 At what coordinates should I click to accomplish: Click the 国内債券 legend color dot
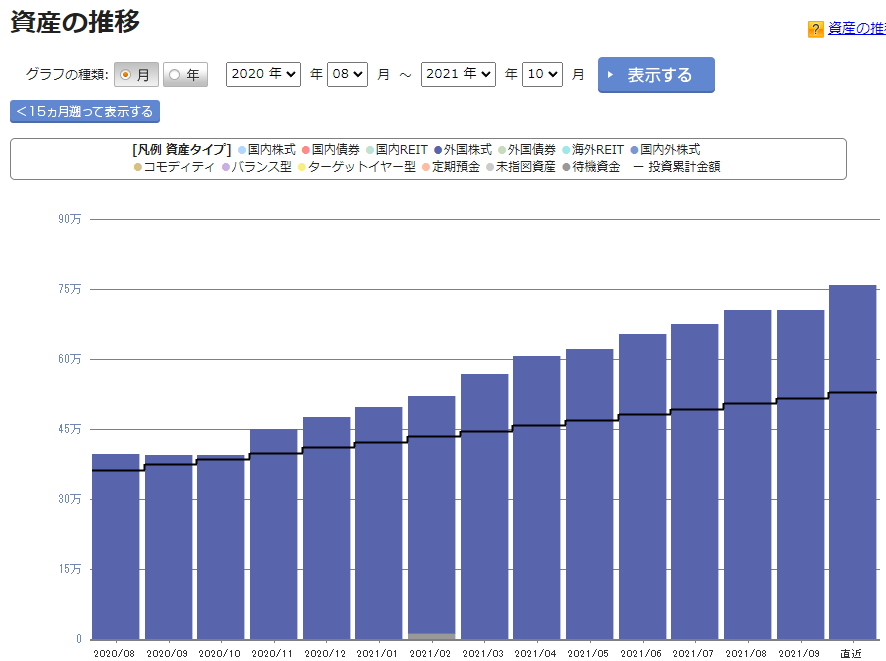pyautogui.click(x=306, y=150)
